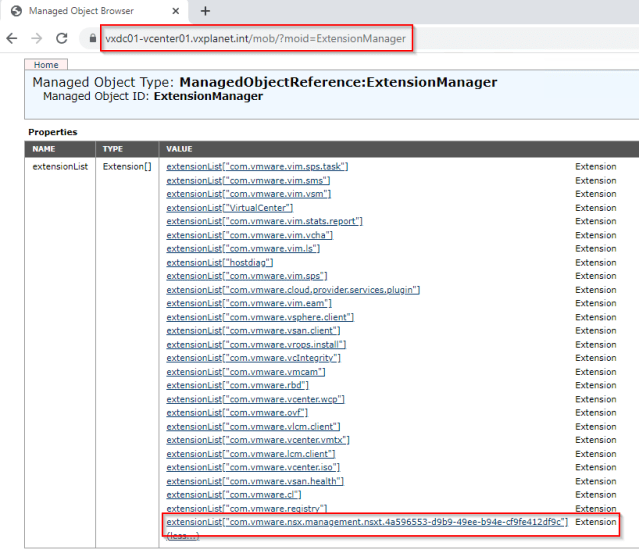Viewport: 639px width, 557px height.
Task: Open extensionList com.vmware.vim.vcha link
Action: coord(249,235)
